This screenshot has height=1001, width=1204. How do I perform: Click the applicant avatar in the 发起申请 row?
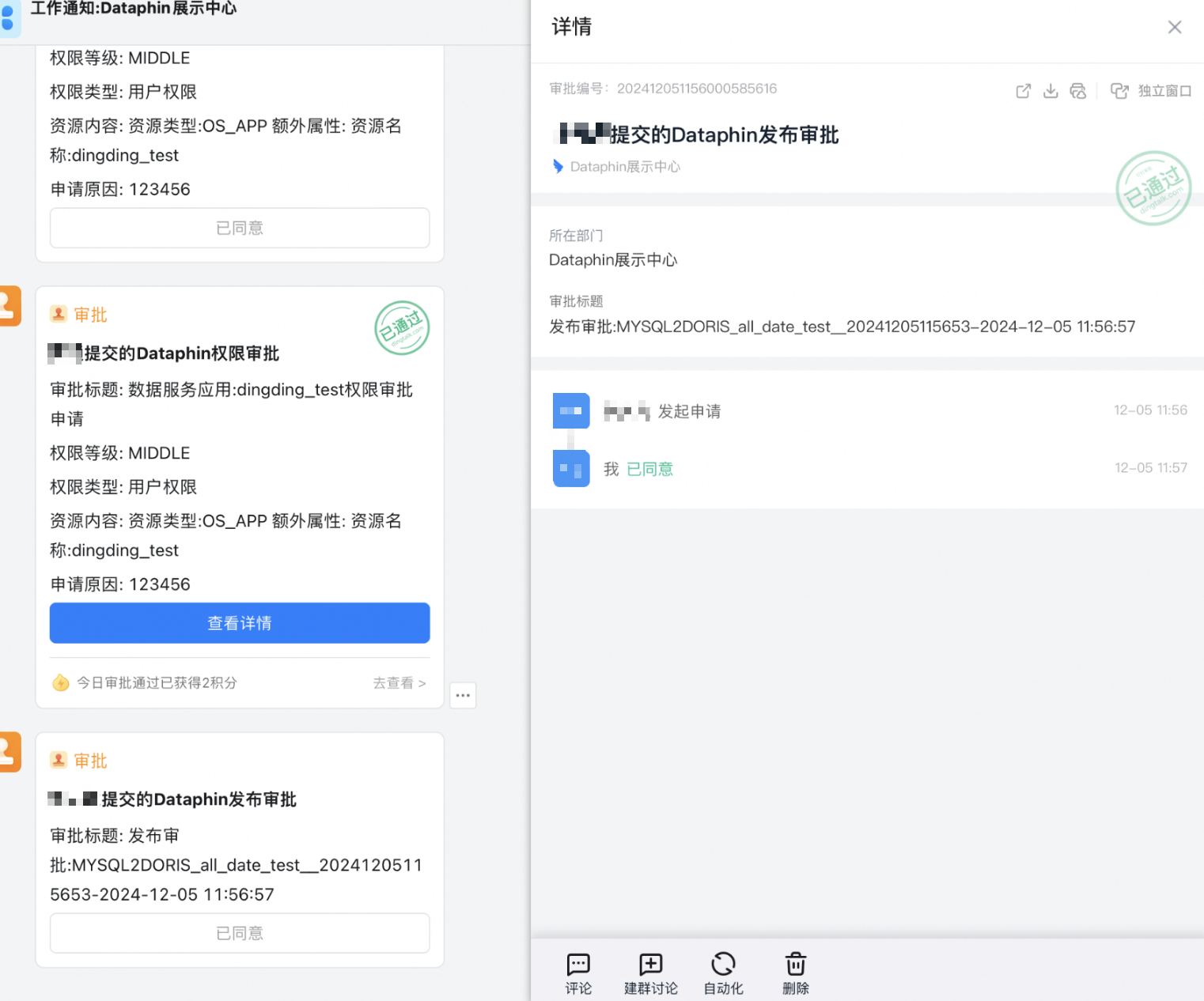click(571, 411)
